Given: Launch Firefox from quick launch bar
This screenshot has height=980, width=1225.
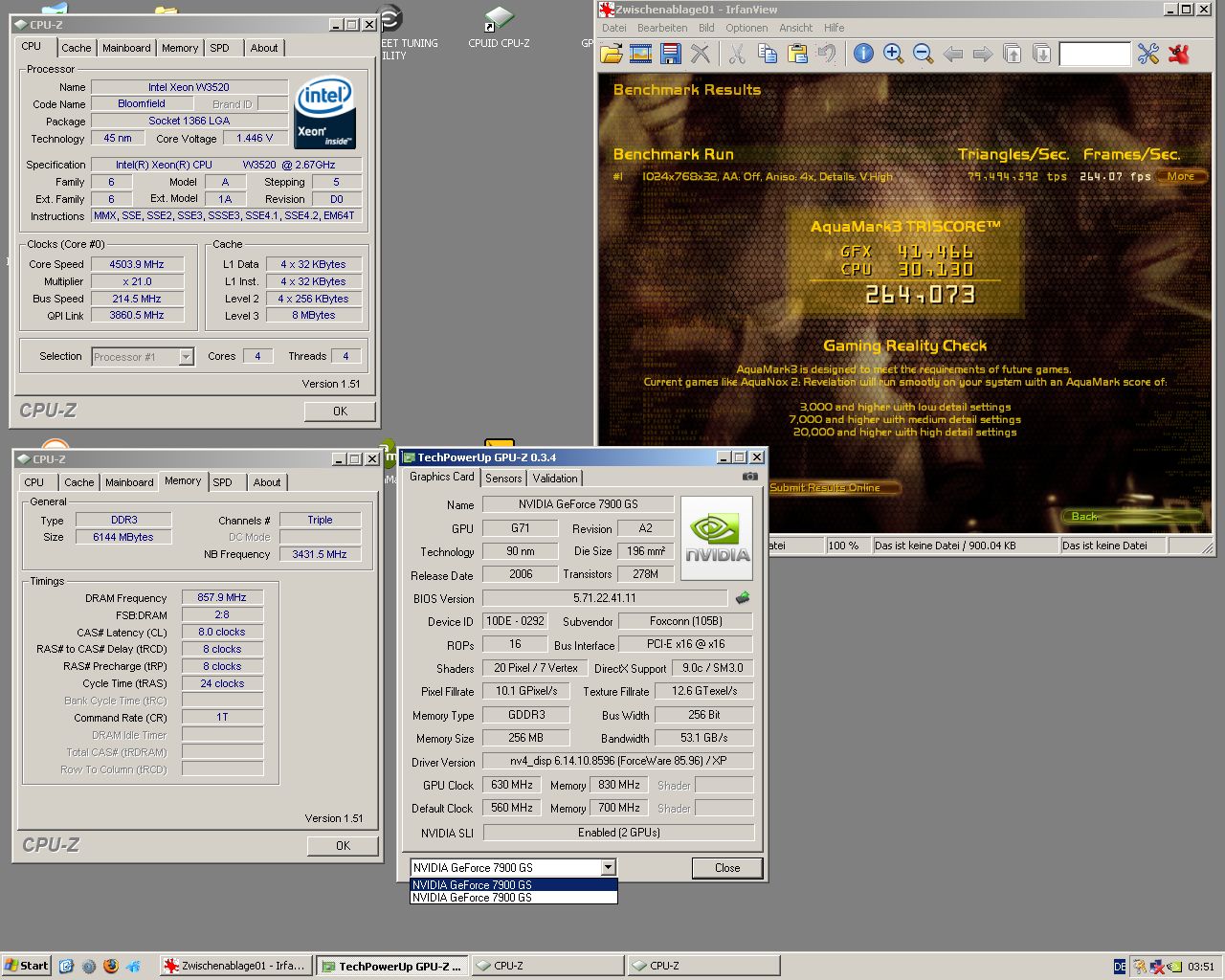Looking at the screenshot, I should [110, 966].
